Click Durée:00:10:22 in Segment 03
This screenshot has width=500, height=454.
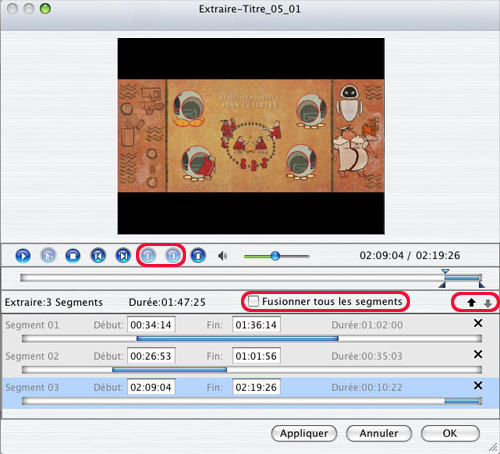[367, 387]
